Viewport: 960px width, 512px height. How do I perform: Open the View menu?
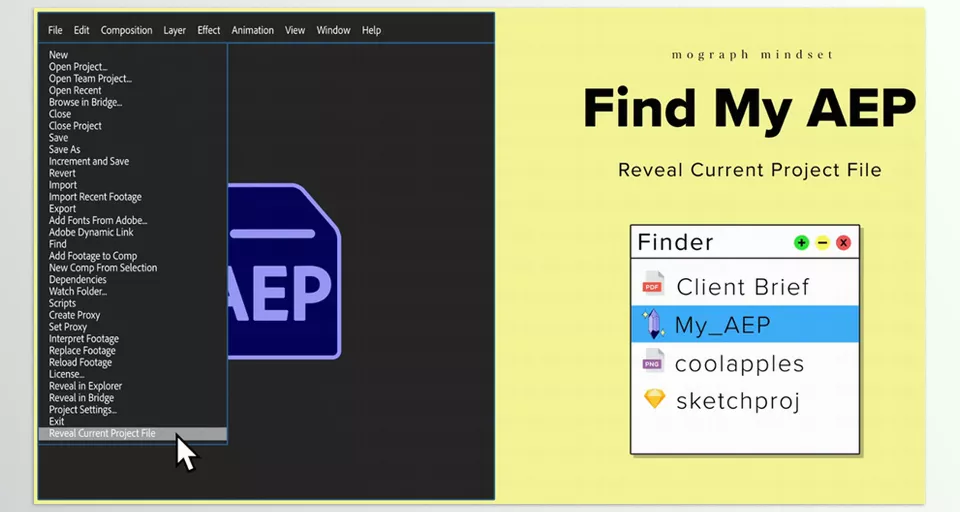[295, 30]
